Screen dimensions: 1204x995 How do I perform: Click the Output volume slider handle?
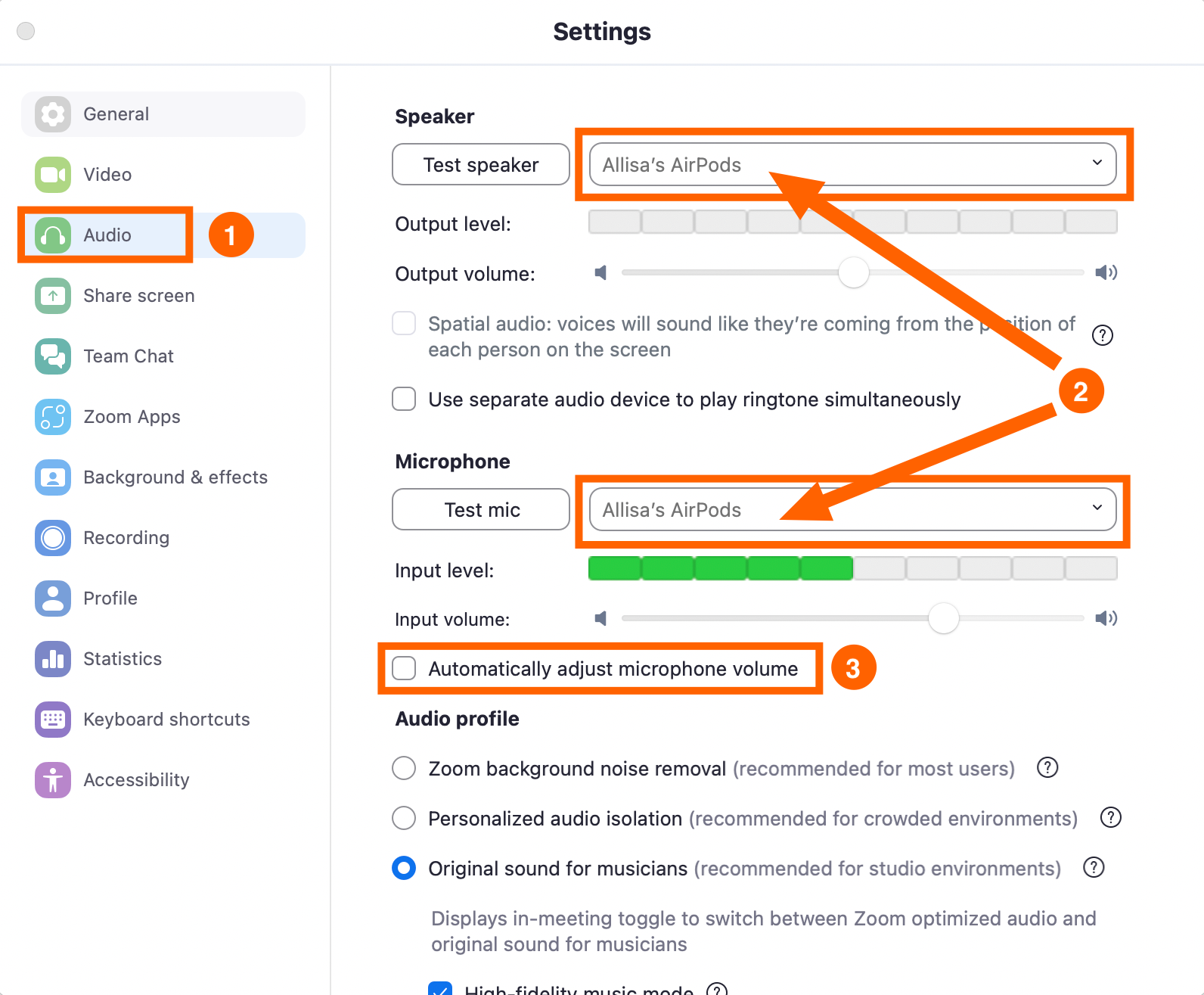point(854,272)
